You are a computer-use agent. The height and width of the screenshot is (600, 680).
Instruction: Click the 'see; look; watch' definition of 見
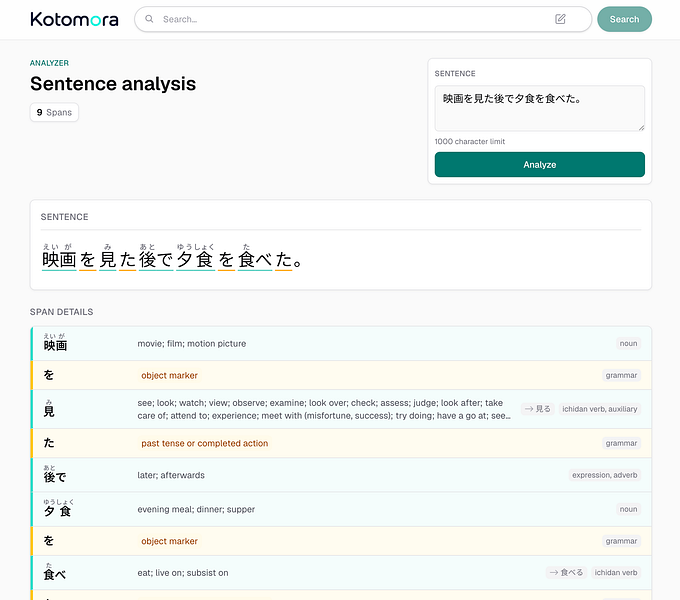pos(324,409)
